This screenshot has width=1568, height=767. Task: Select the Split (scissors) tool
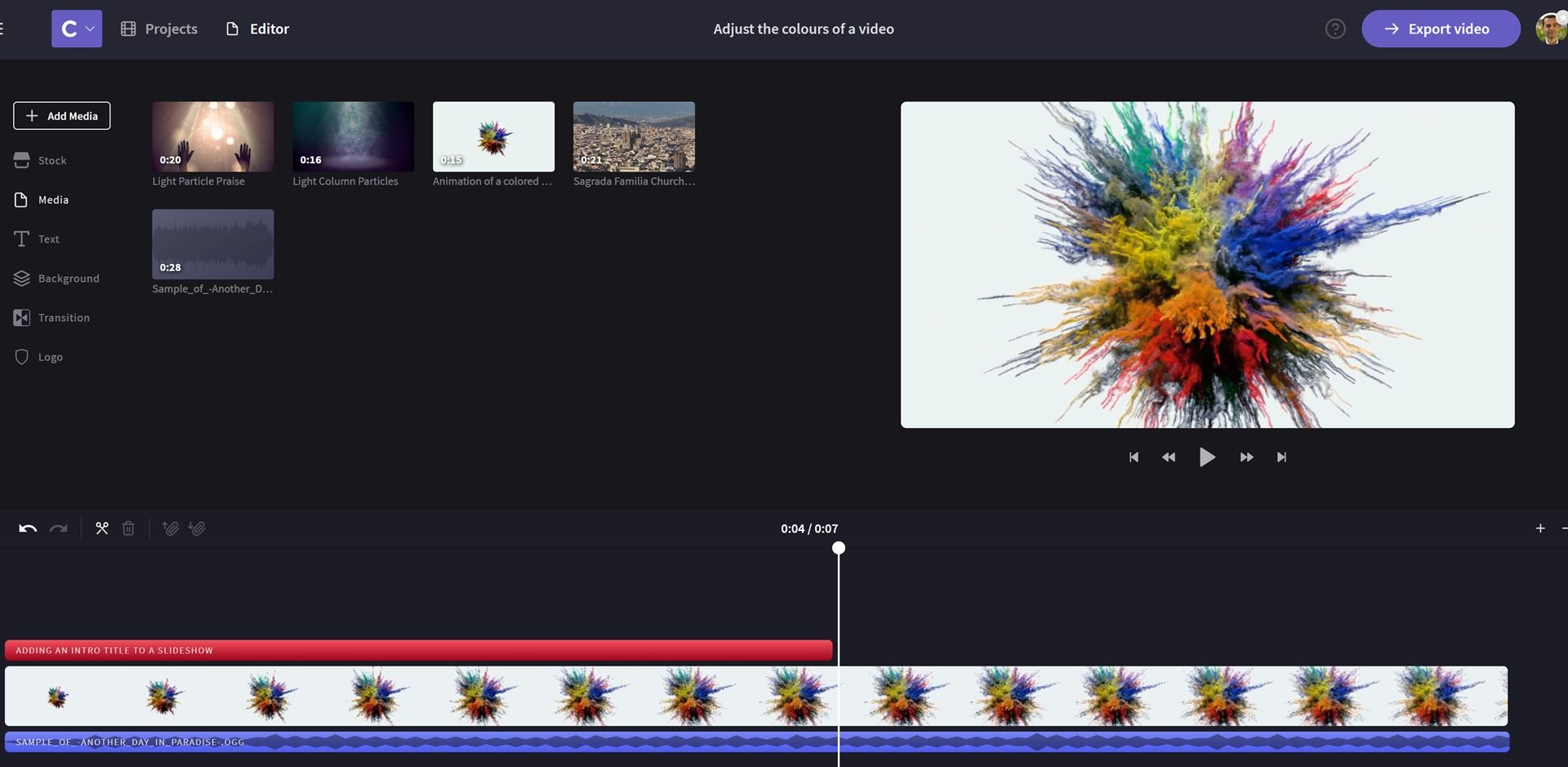(101, 528)
